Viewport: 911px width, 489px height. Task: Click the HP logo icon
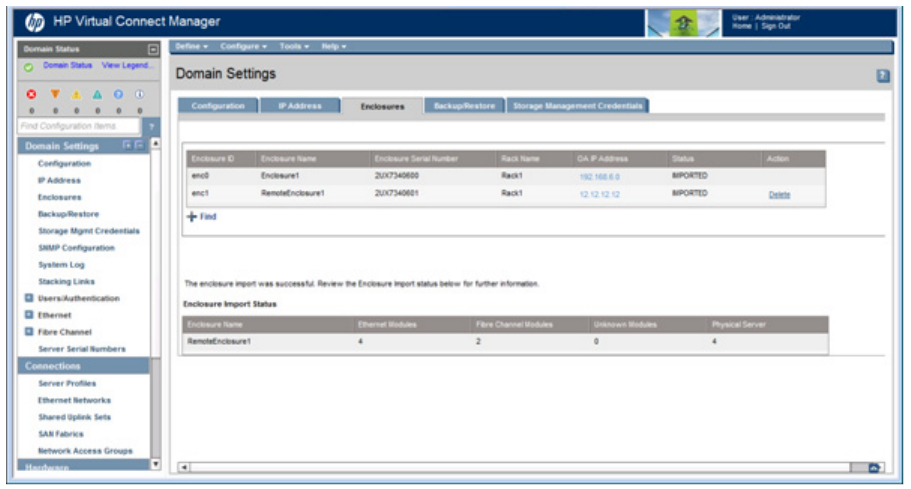[35, 22]
